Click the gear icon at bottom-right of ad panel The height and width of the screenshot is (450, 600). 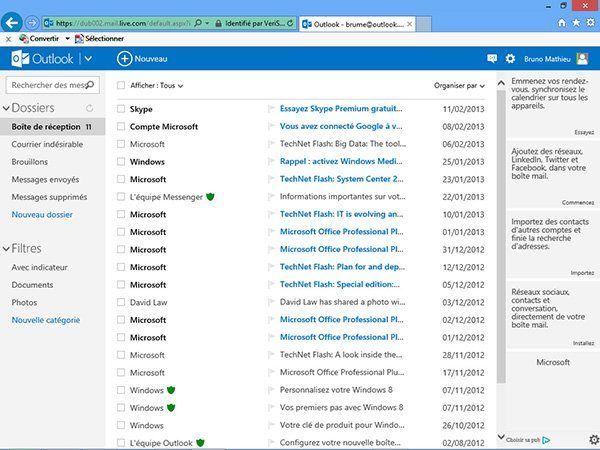coord(594,439)
